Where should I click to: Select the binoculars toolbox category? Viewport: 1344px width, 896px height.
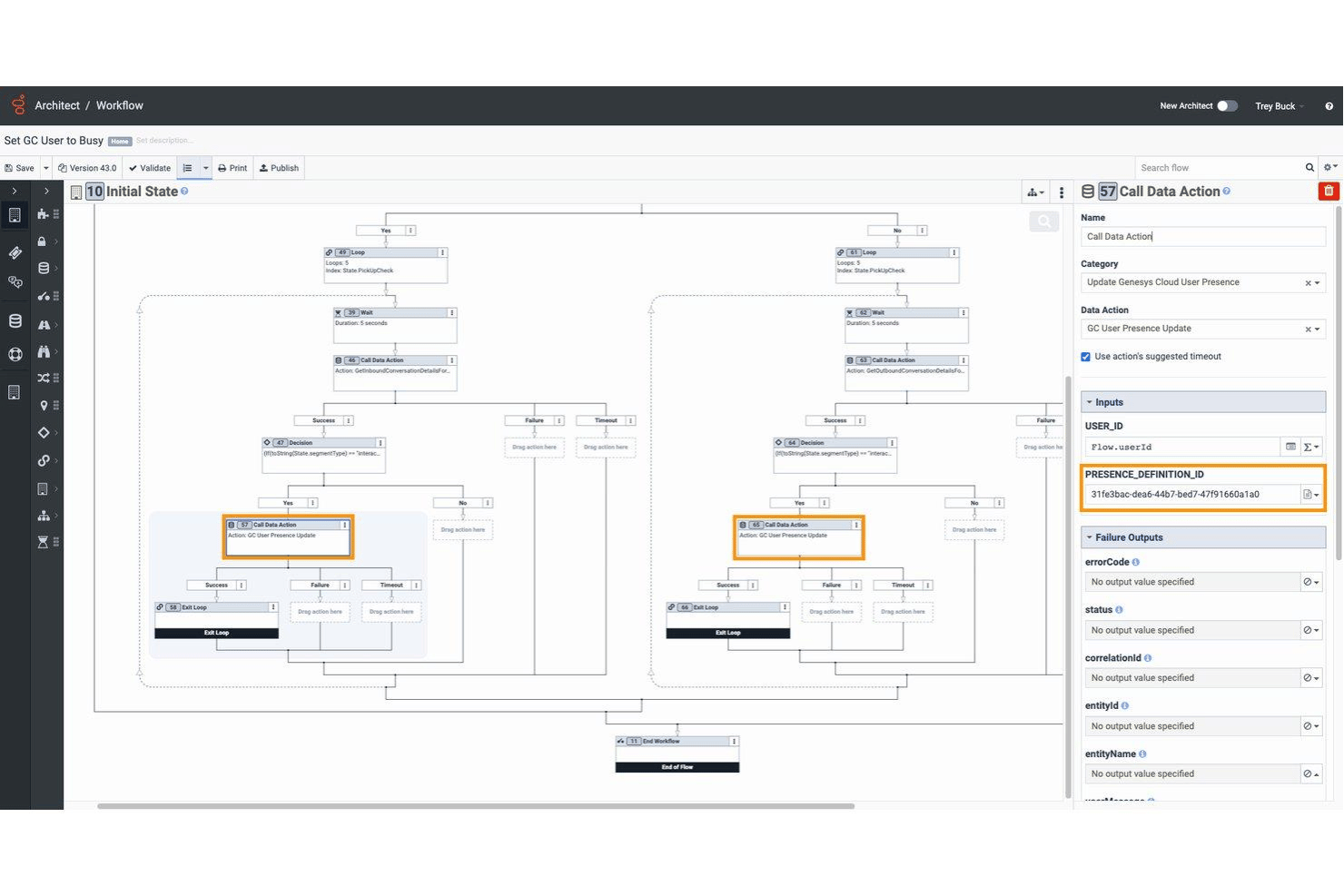[43, 351]
